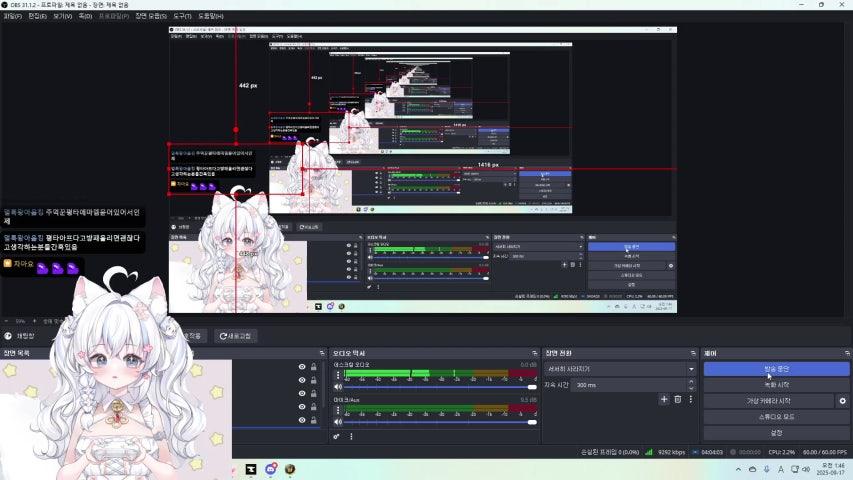
Task: Pop out the 장면 전환 dock
Action: click(x=693, y=353)
